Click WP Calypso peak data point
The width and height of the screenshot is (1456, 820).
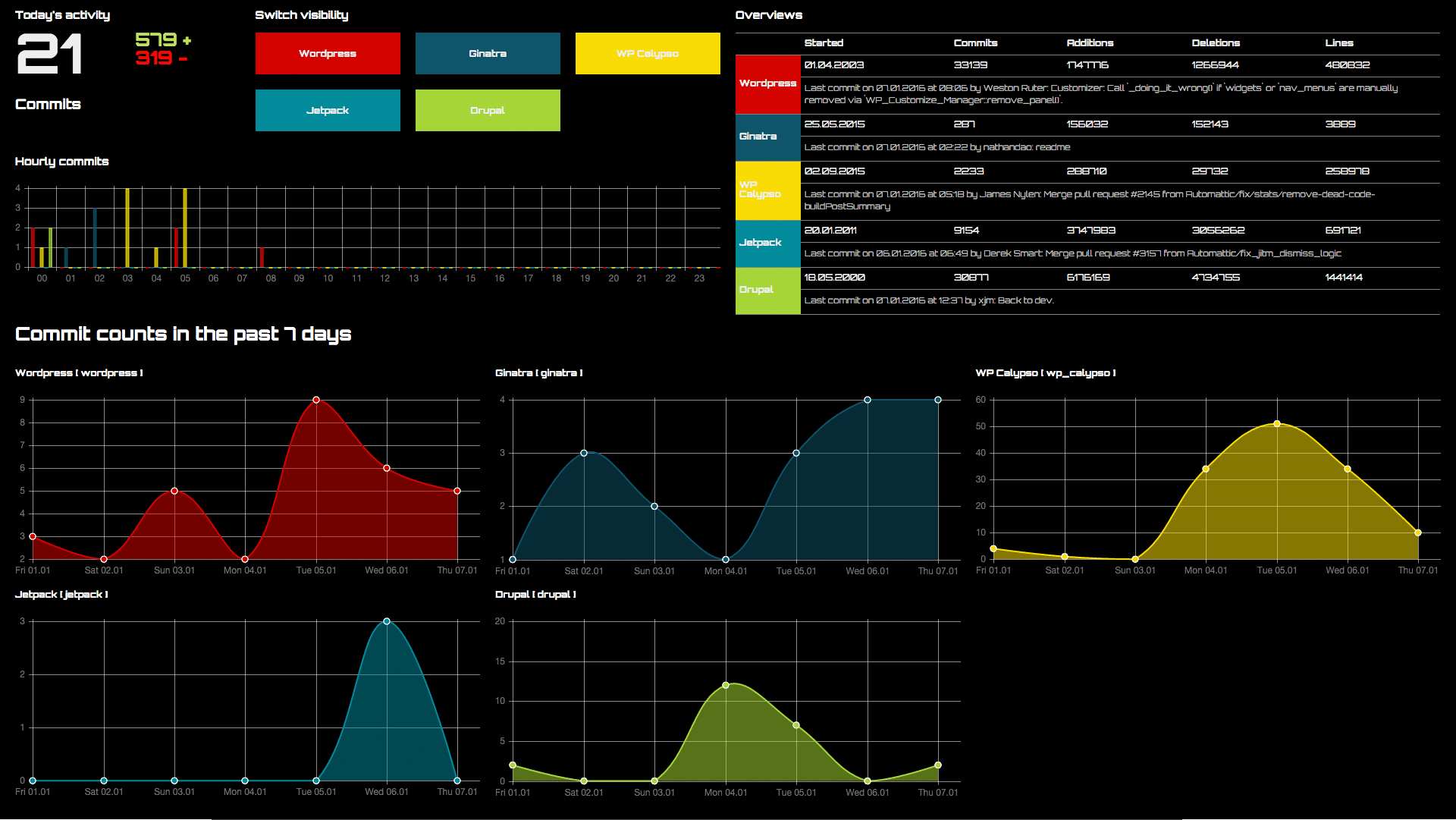(x=1277, y=424)
